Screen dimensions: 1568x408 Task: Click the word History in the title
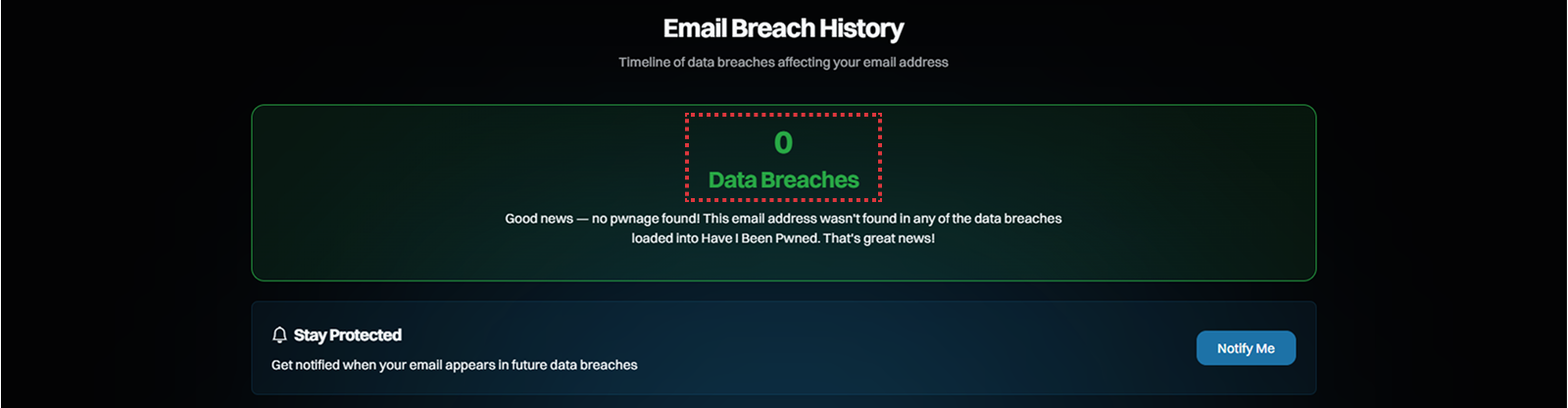[x=861, y=28]
